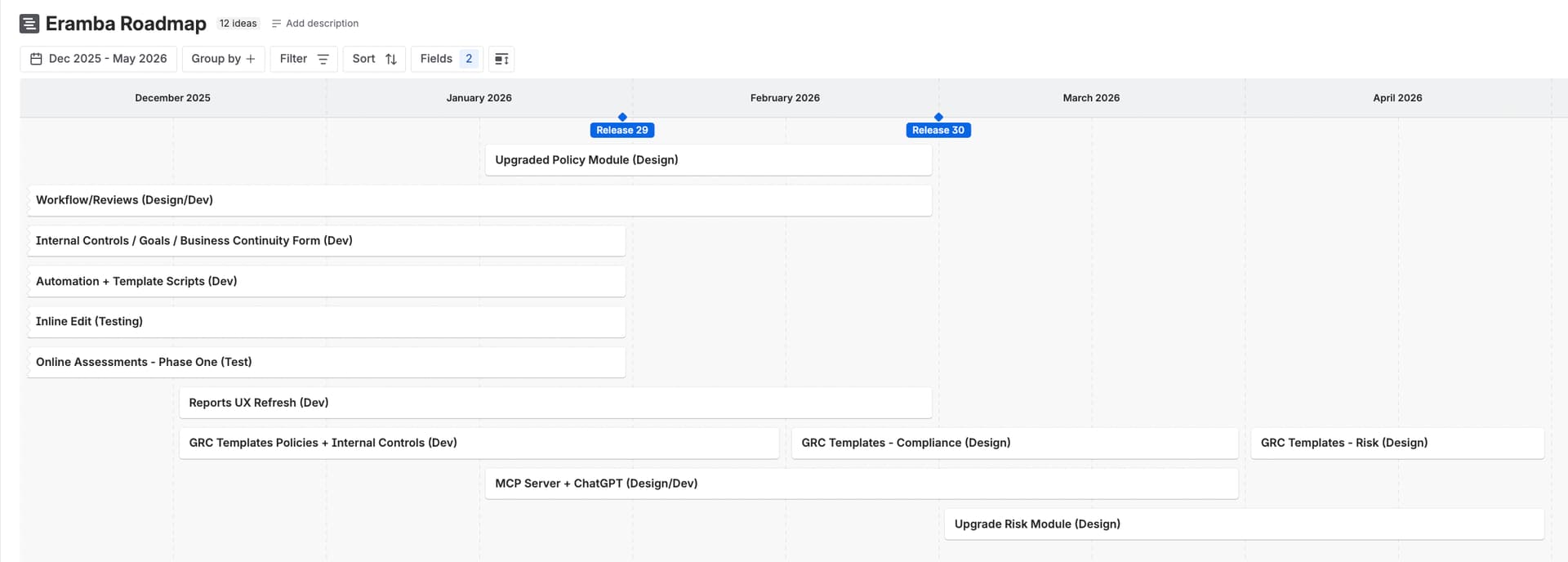Open Reports UX Refresh (Dev) idea
The width and height of the screenshot is (1568, 562).
[555, 403]
